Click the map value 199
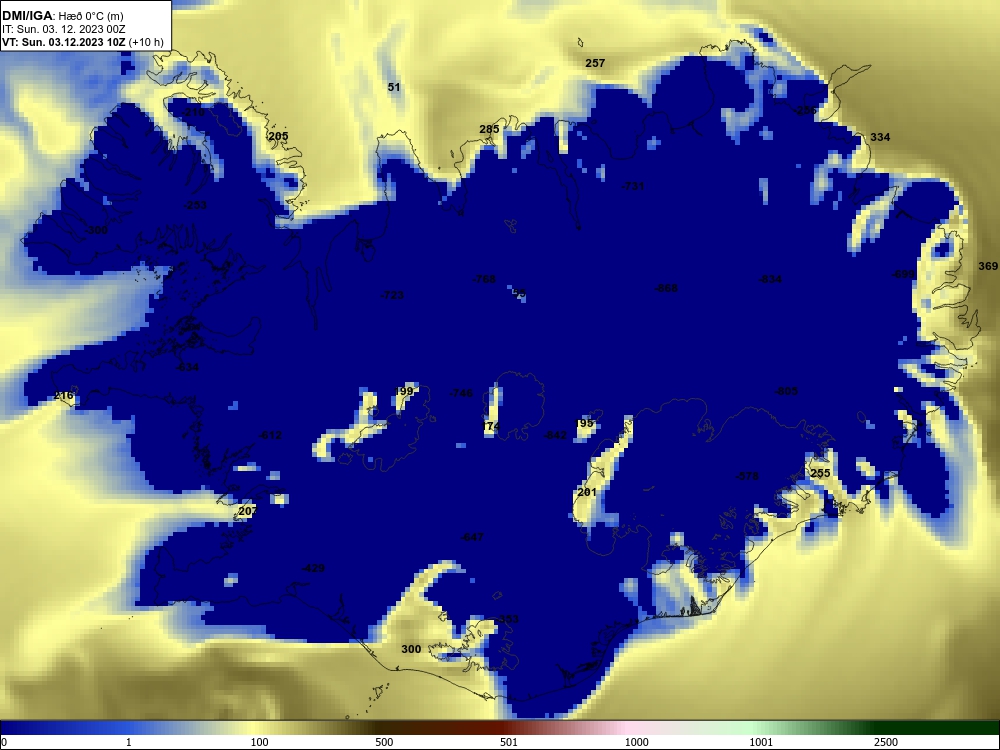Image resolution: width=1000 pixels, height=750 pixels. [x=404, y=391]
